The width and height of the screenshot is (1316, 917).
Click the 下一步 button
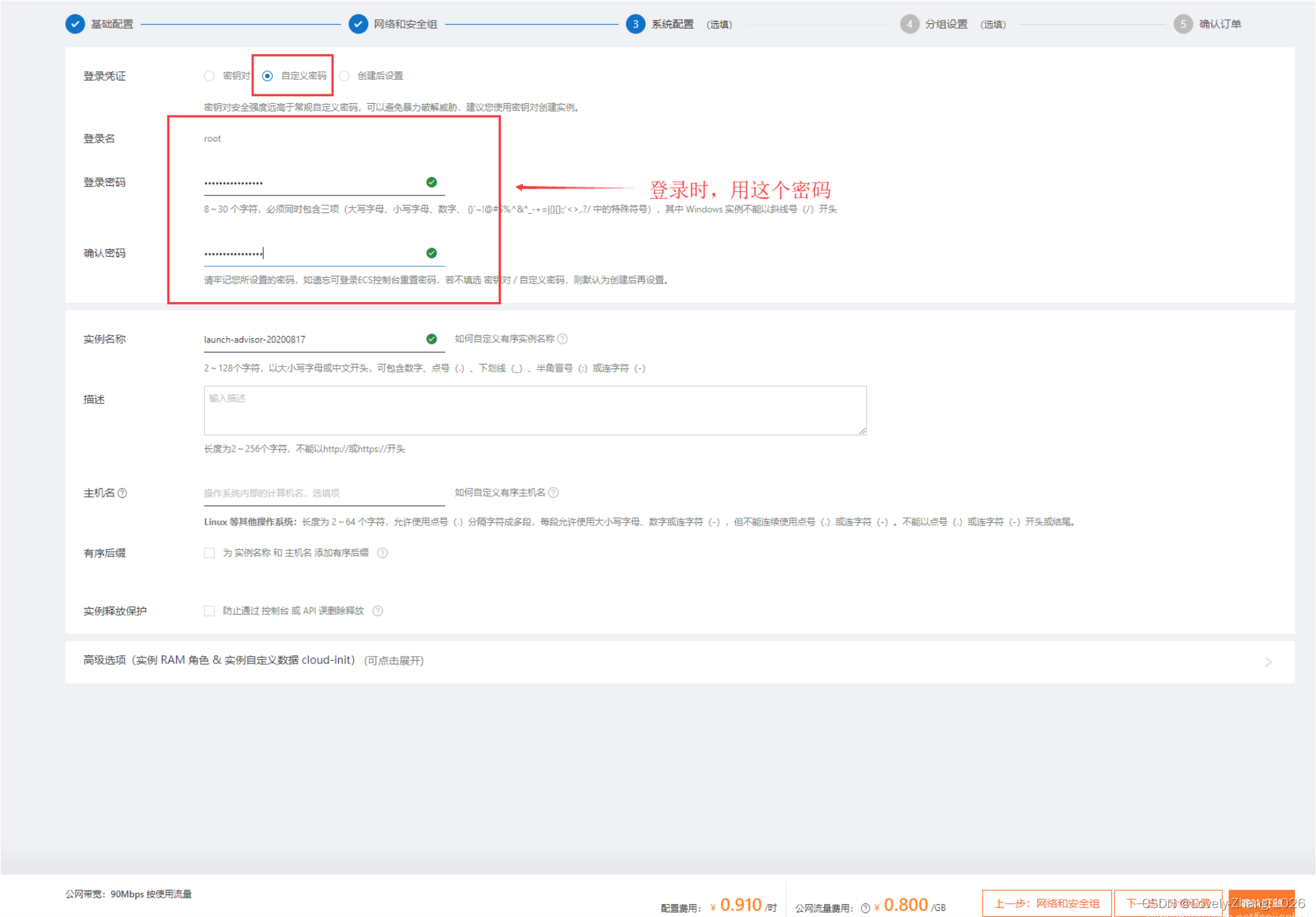(x=1168, y=903)
